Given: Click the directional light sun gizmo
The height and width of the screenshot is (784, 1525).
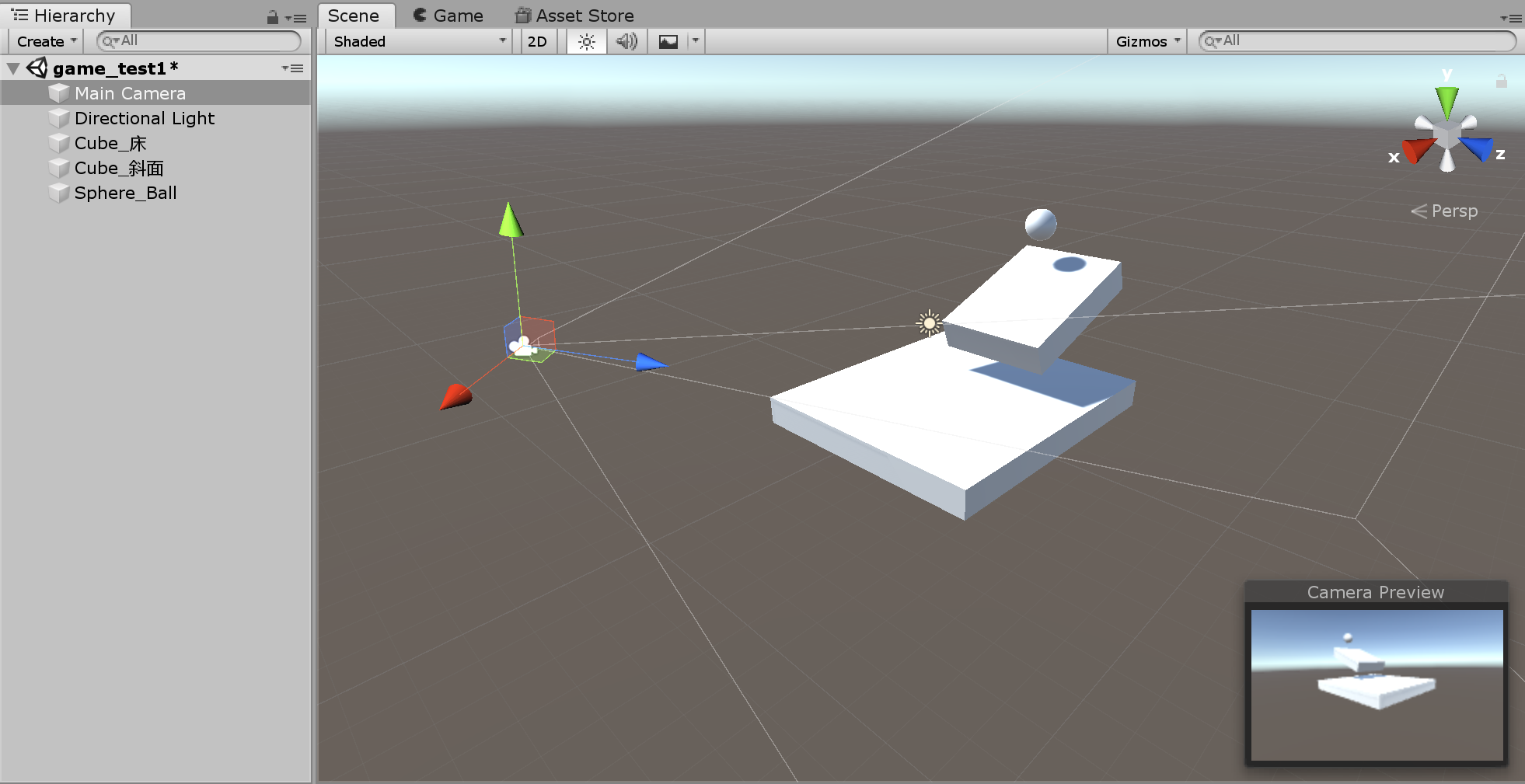Looking at the screenshot, I should [929, 322].
